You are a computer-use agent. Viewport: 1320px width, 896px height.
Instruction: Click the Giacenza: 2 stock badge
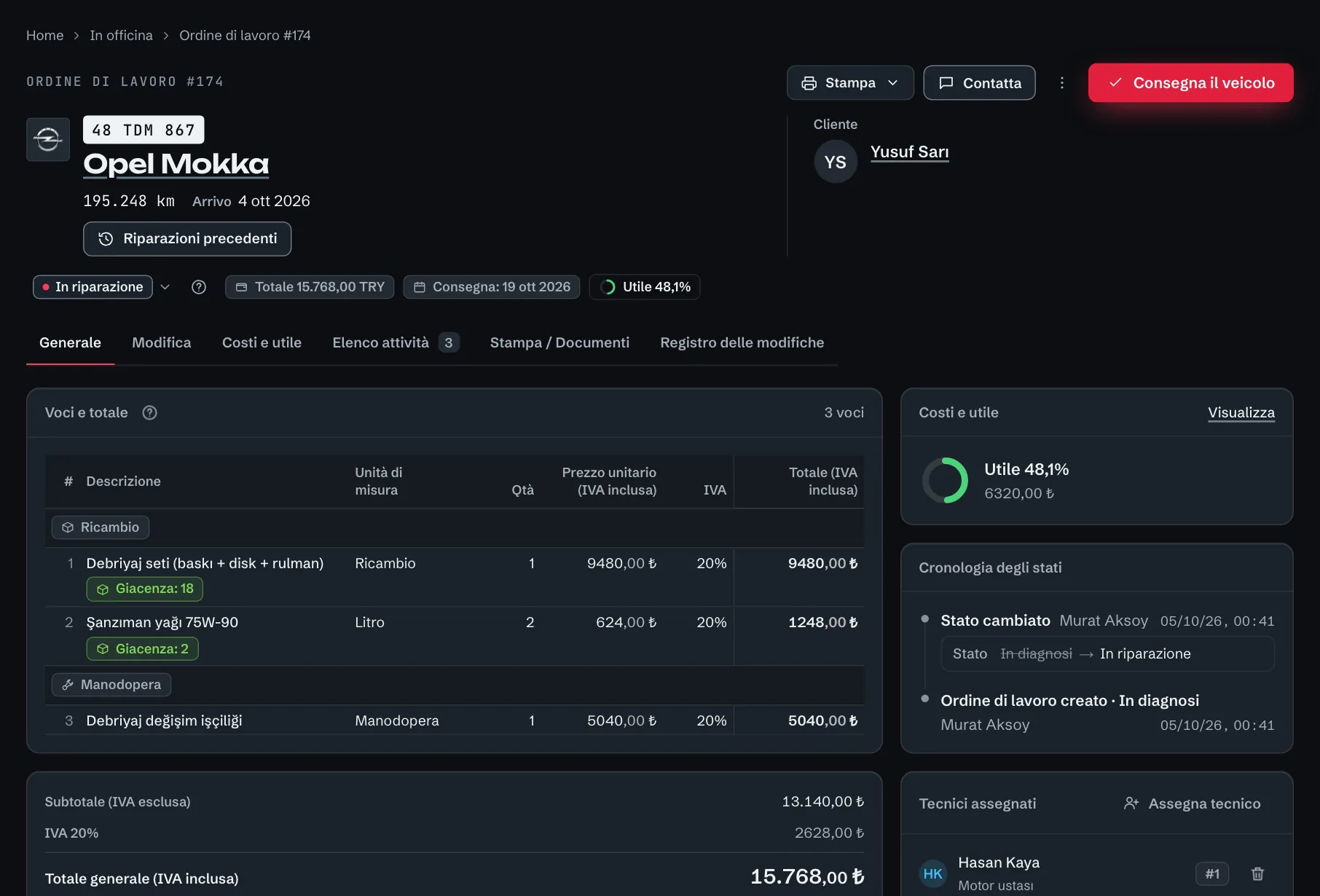click(143, 648)
